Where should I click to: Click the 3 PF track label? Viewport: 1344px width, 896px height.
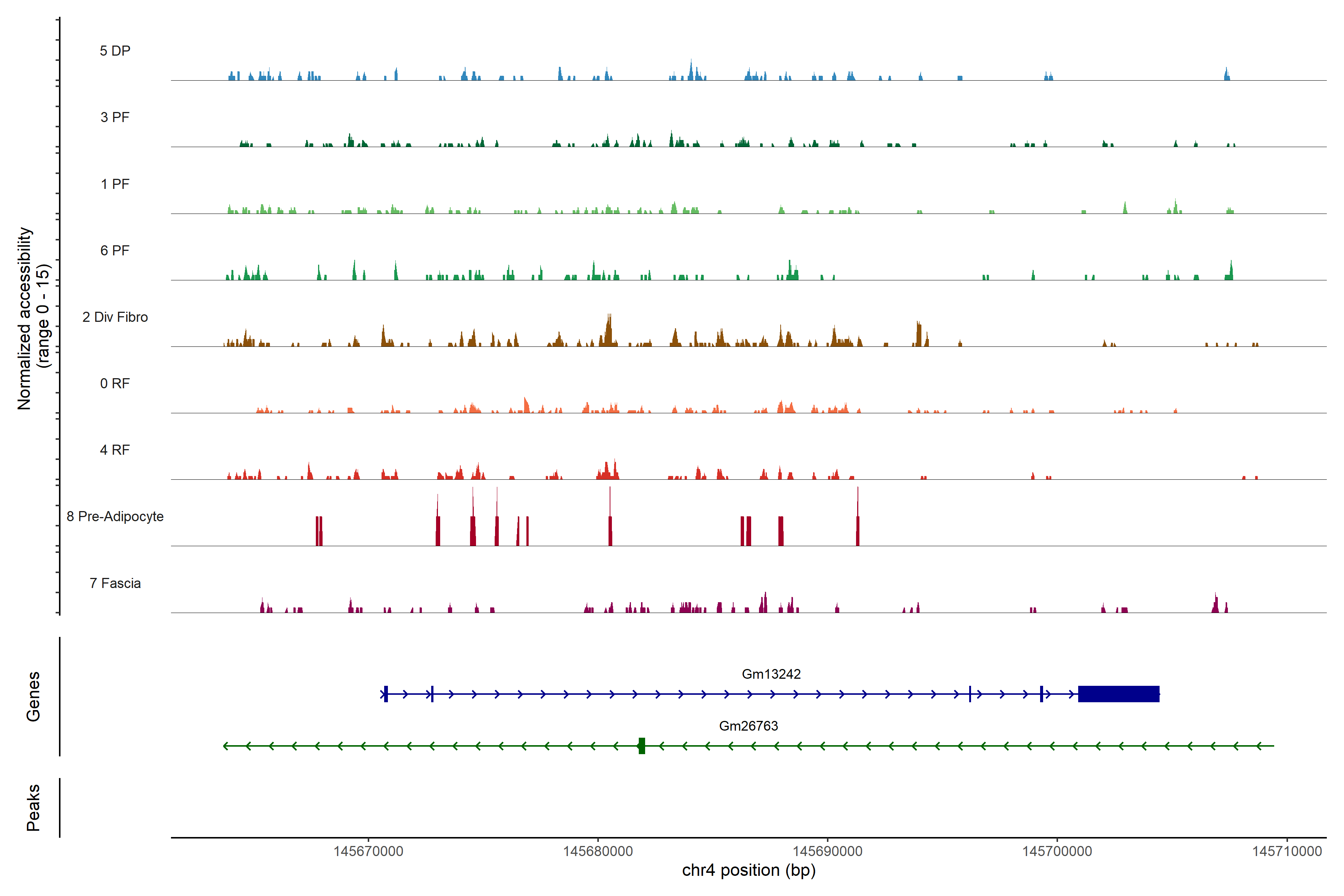[x=115, y=117]
